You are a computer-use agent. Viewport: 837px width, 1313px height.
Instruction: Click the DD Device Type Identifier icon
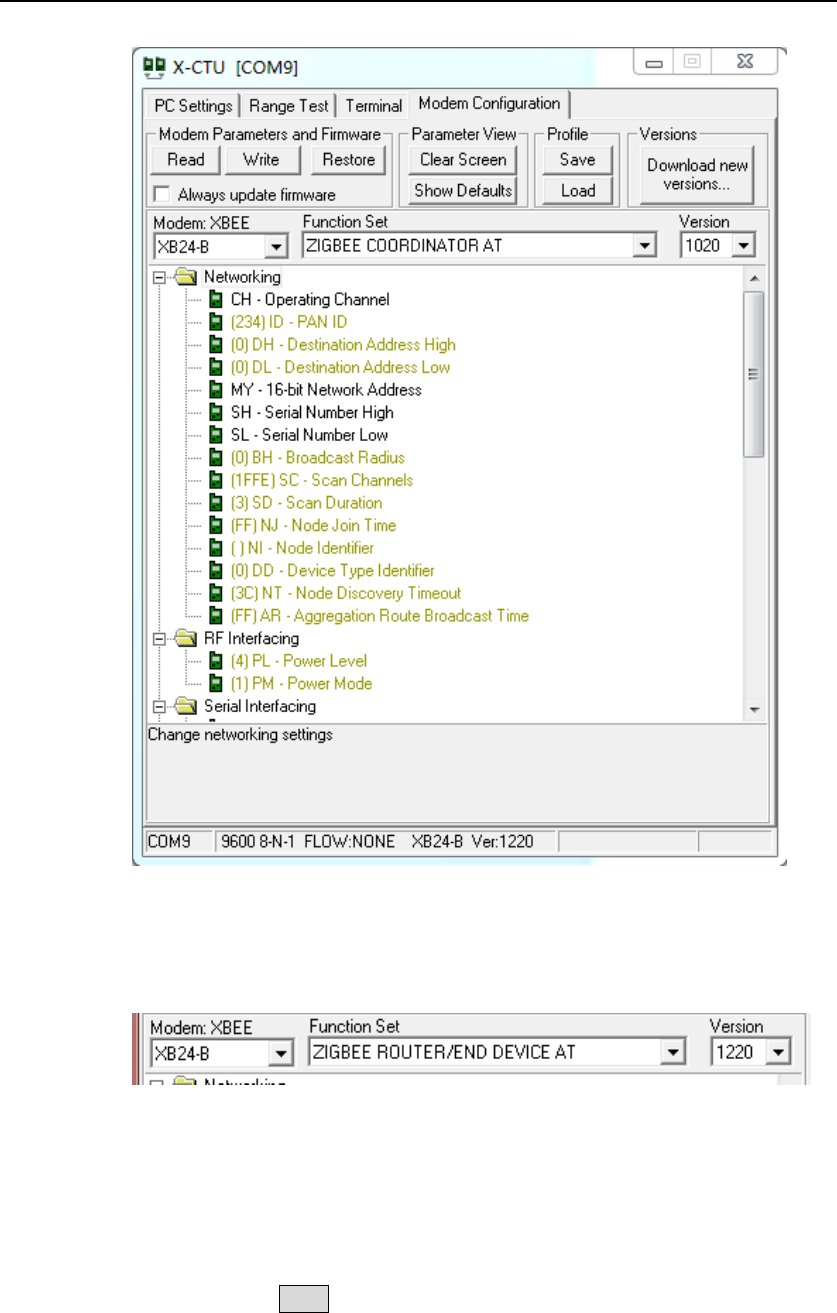point(215,571)
